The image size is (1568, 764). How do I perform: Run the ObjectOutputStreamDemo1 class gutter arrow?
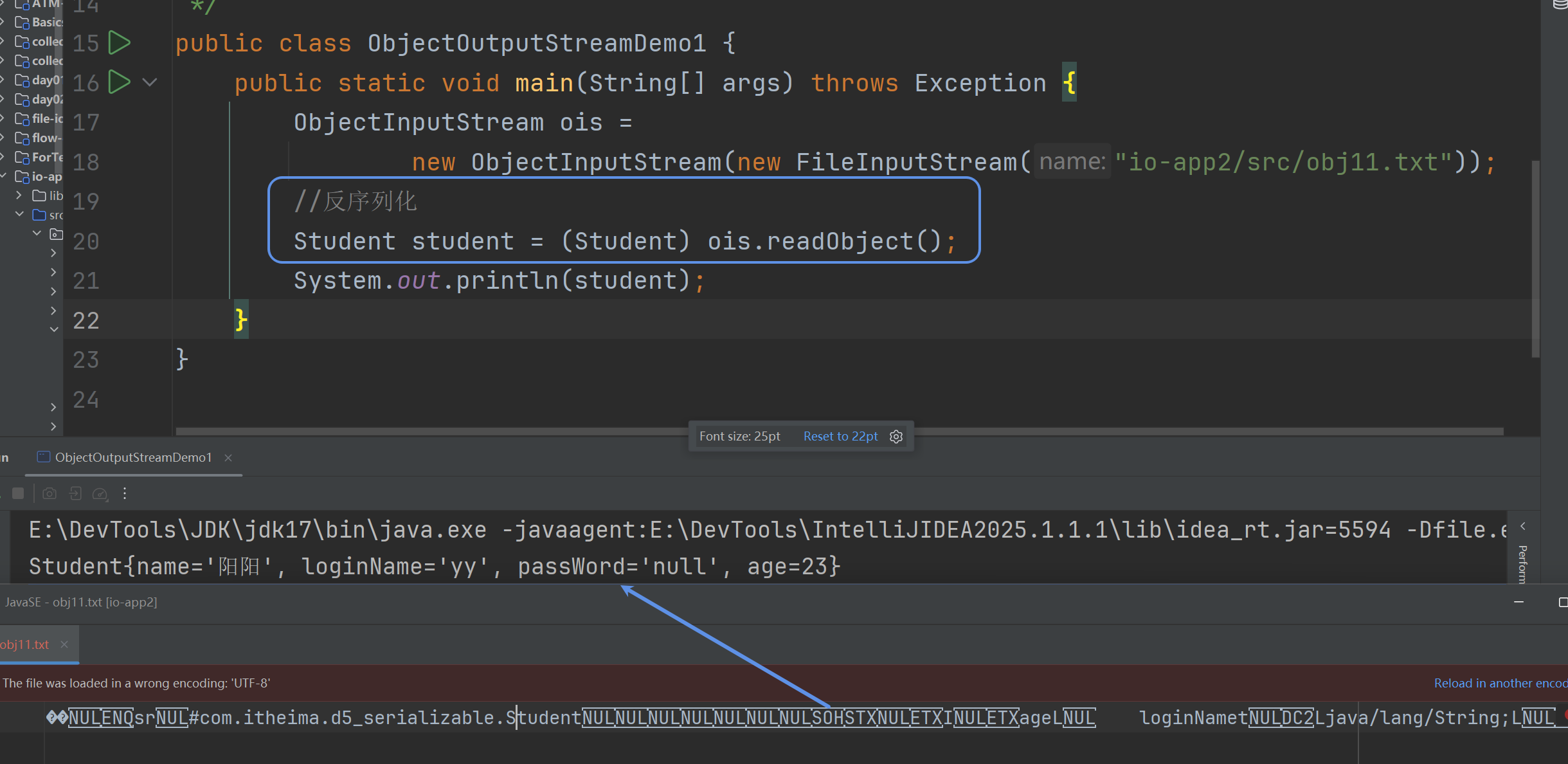tap(119, 43)
